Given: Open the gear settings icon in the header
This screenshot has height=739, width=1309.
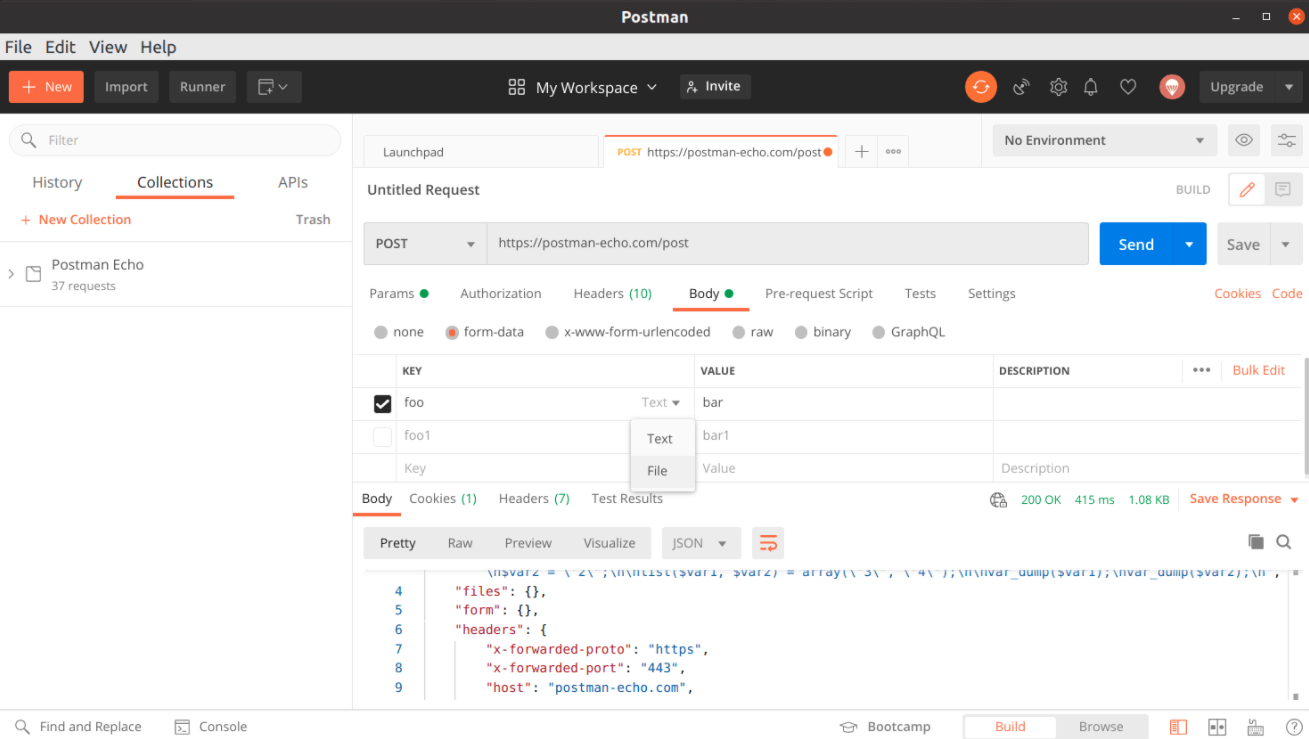Looking at the screenshot, I should point(1058,87).
